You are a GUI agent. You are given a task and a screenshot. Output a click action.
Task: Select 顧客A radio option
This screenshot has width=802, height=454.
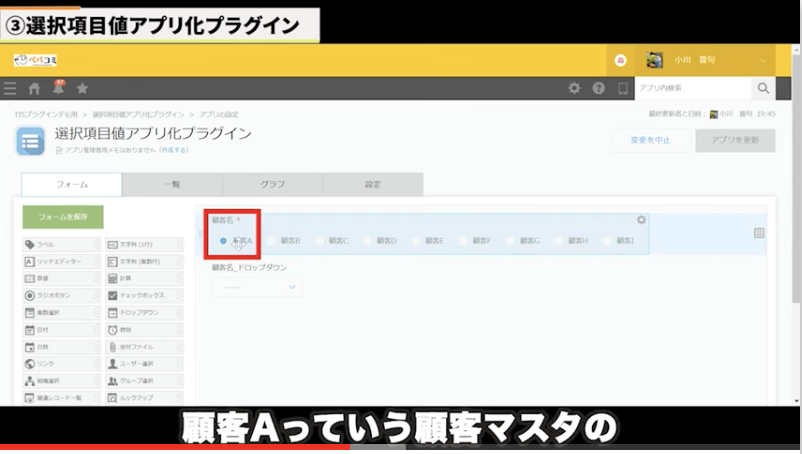tap(223, 241)
